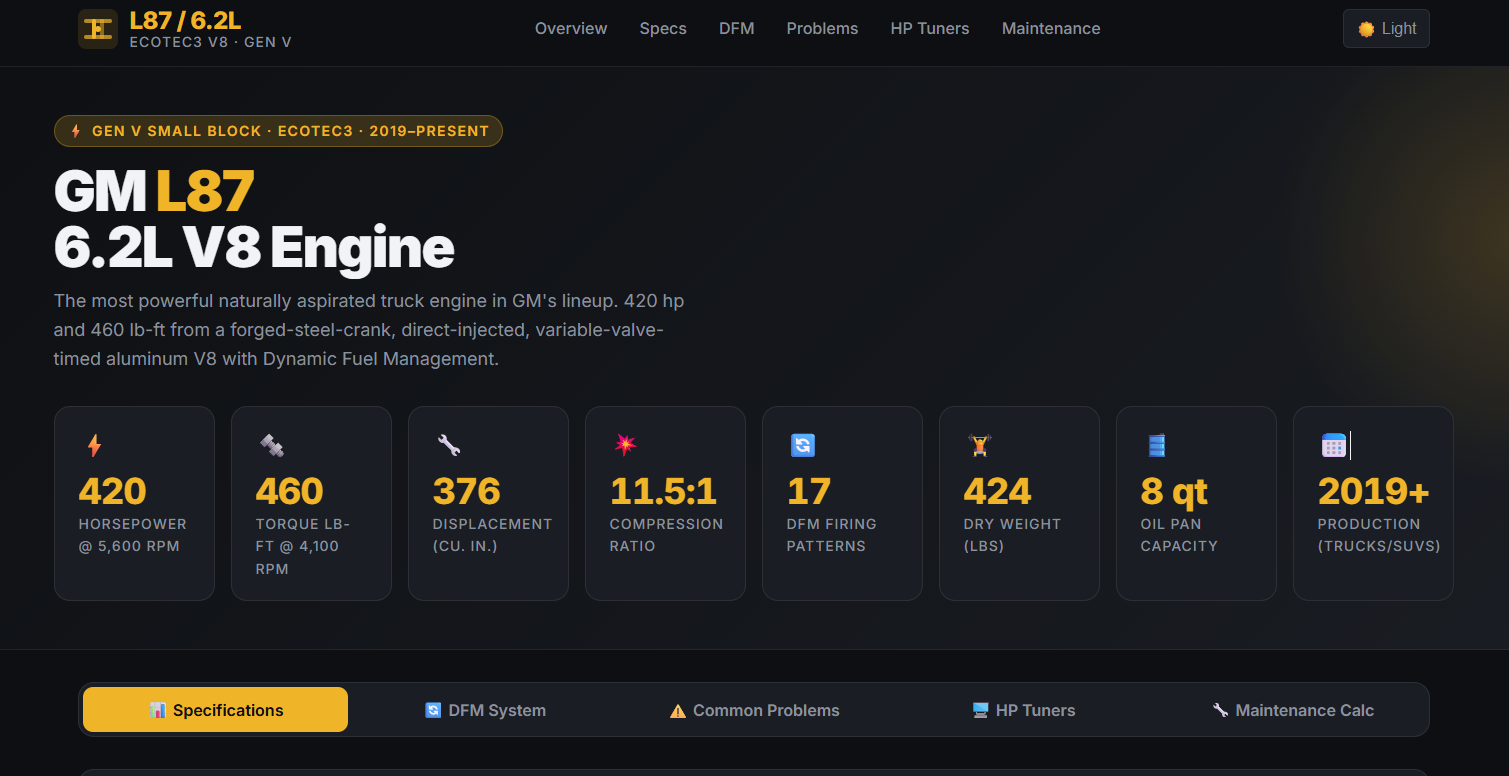Click the calendar icon on production card
1509x776 pixels.
[1333, 445]
